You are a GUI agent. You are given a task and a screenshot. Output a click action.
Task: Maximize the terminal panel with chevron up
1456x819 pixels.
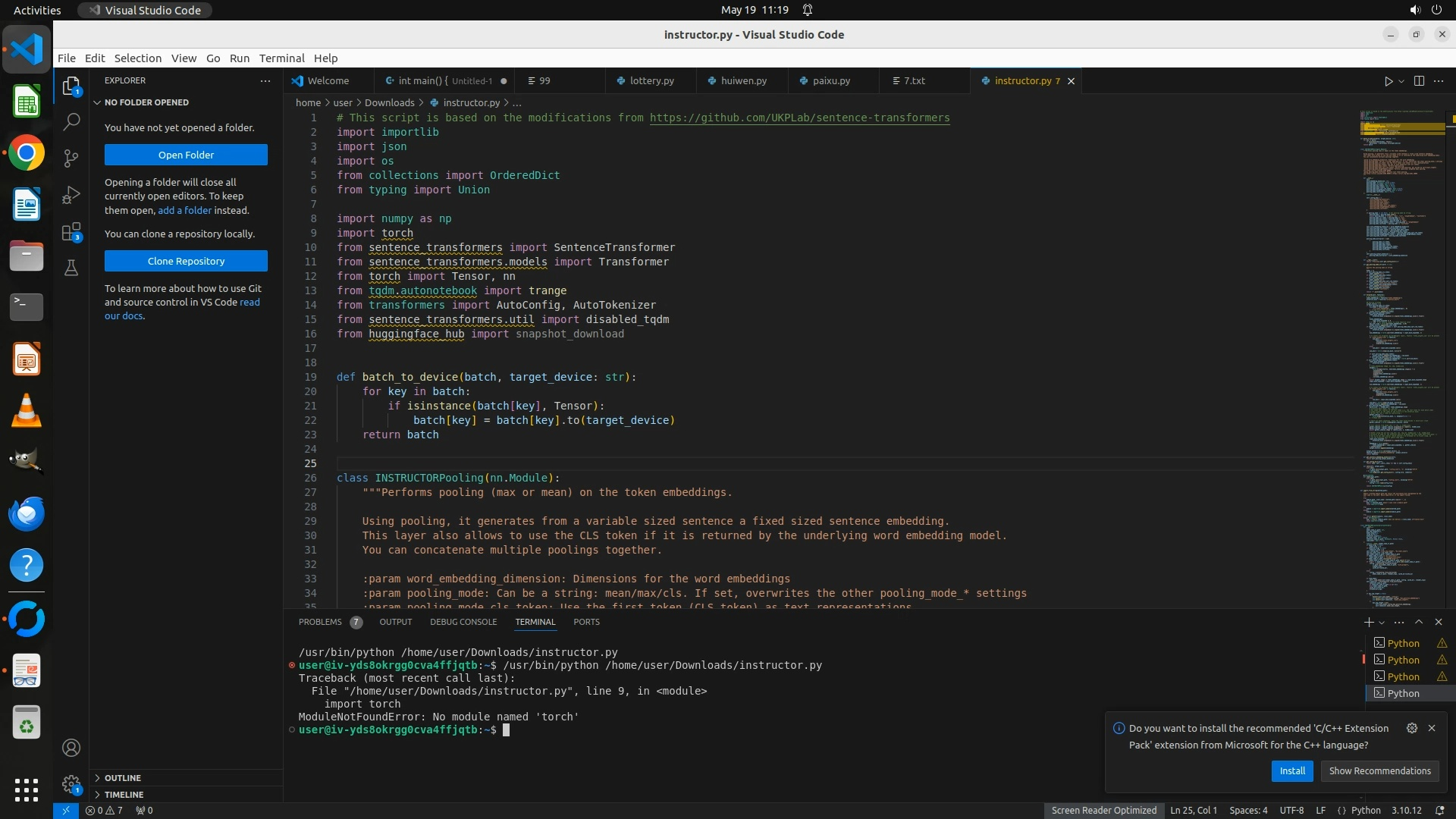1419,622
